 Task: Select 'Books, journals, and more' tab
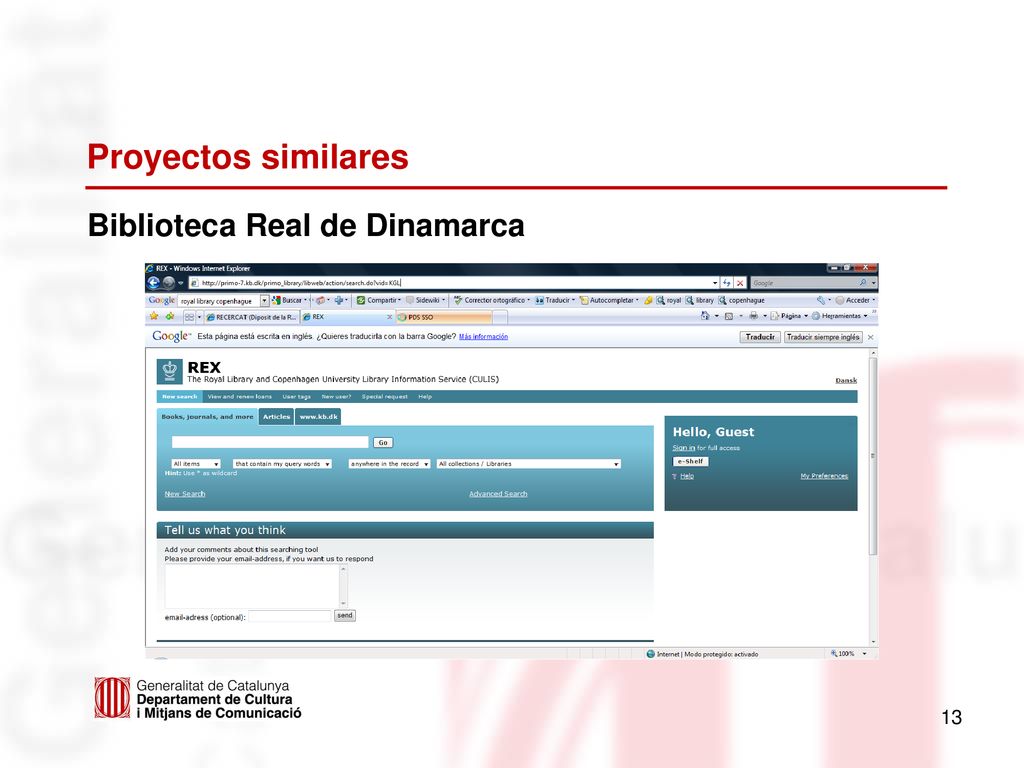tap(208, 417)
